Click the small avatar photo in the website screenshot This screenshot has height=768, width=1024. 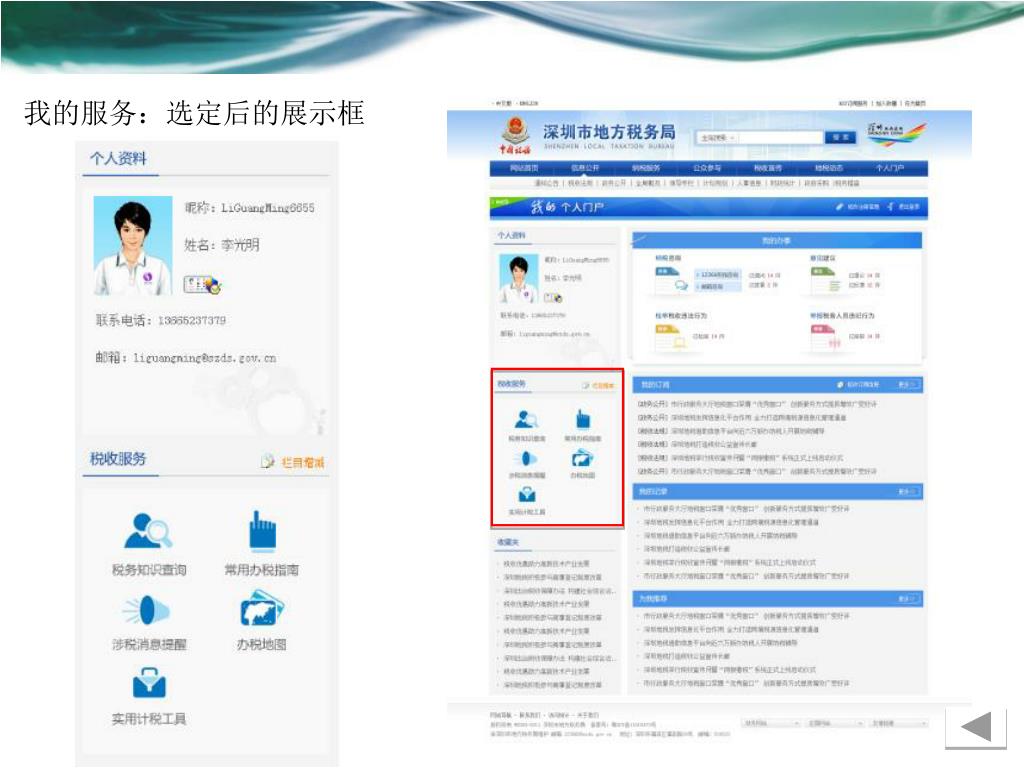click(x=519, y=278)
